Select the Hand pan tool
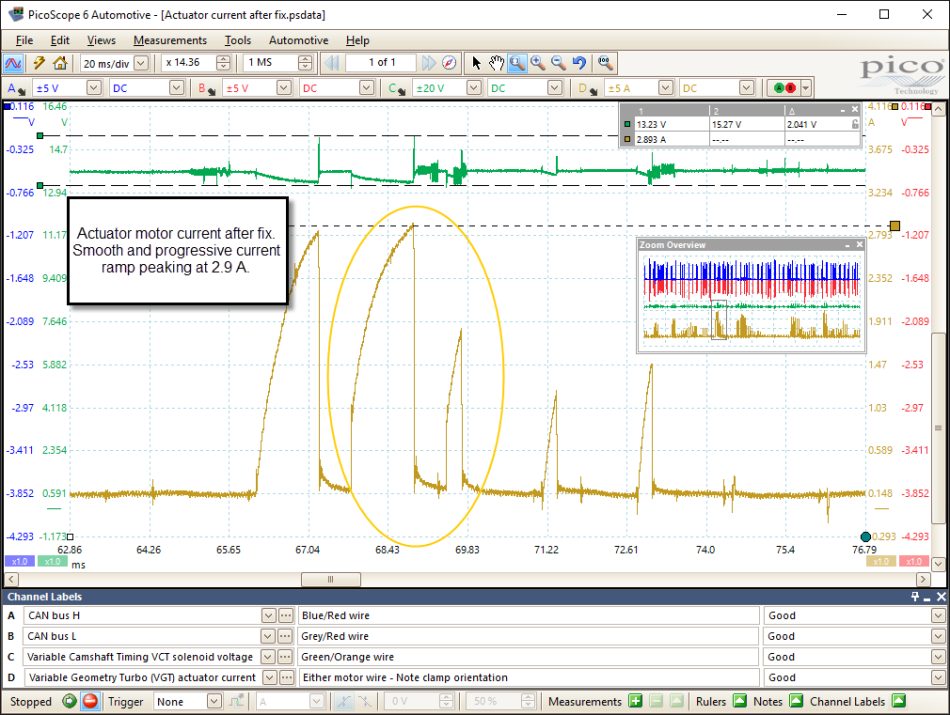 (497, 63)
